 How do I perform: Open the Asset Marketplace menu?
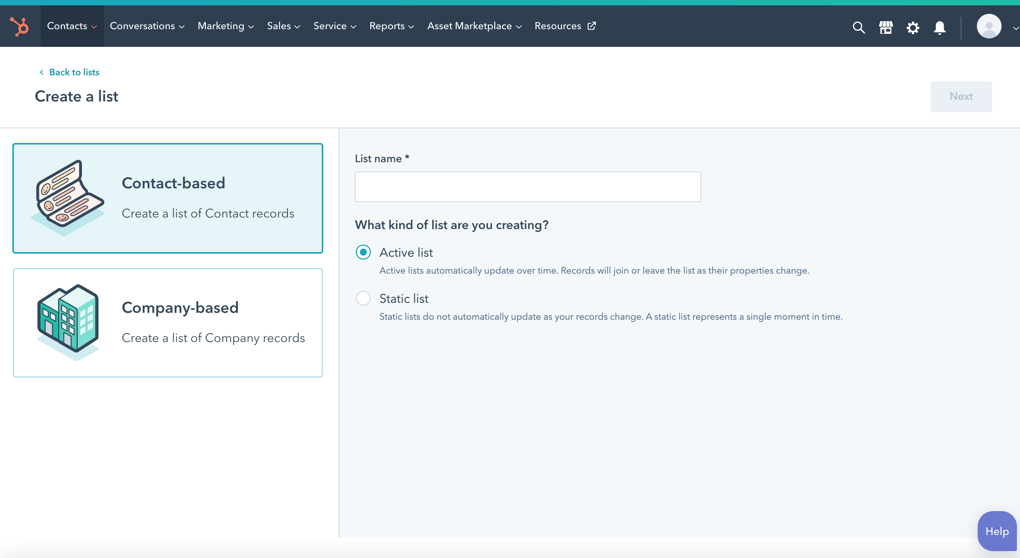tap(474, 27)
